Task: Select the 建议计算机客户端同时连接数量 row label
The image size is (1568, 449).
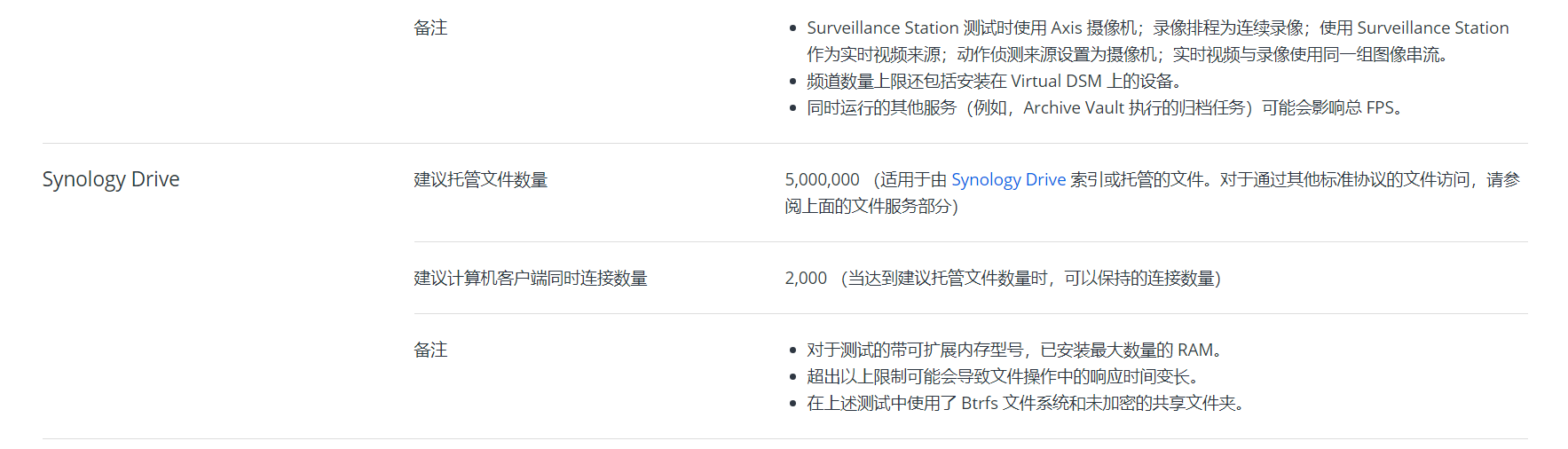Action: (531, 279)
